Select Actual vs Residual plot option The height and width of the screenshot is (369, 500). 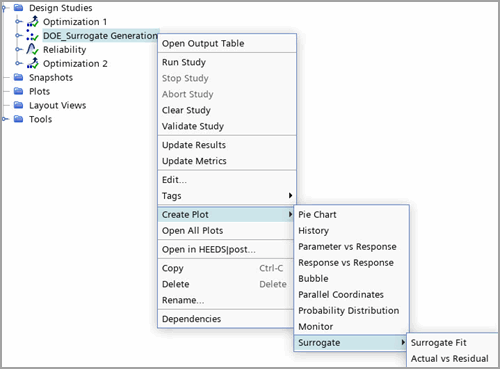452,359
